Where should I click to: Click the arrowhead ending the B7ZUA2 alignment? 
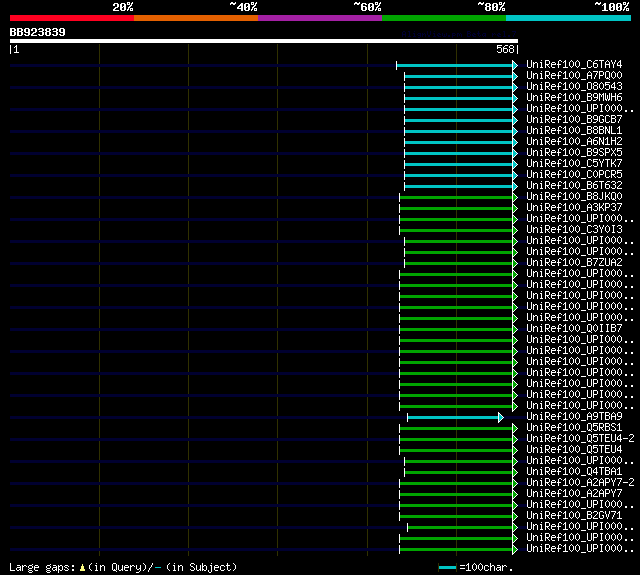(x=515, y=264)
